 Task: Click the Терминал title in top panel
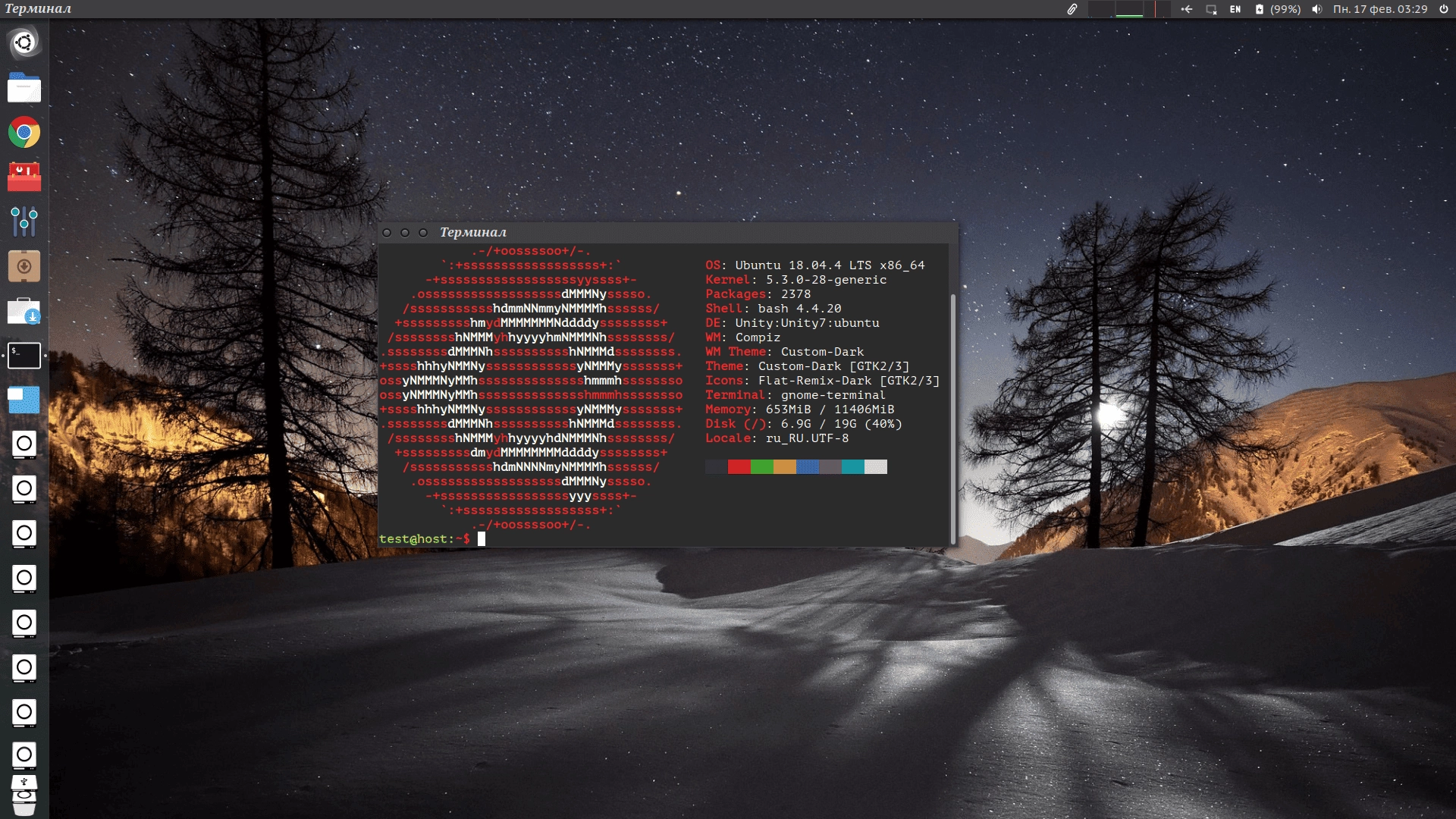pyautogui.click(x=38, y=9)
